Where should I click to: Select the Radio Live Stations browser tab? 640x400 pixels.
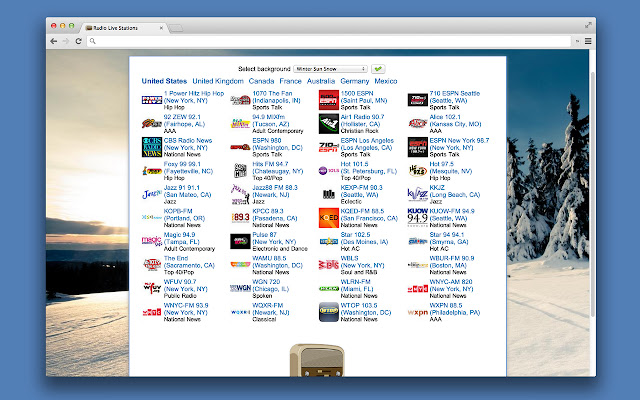(x=123, y=28)
